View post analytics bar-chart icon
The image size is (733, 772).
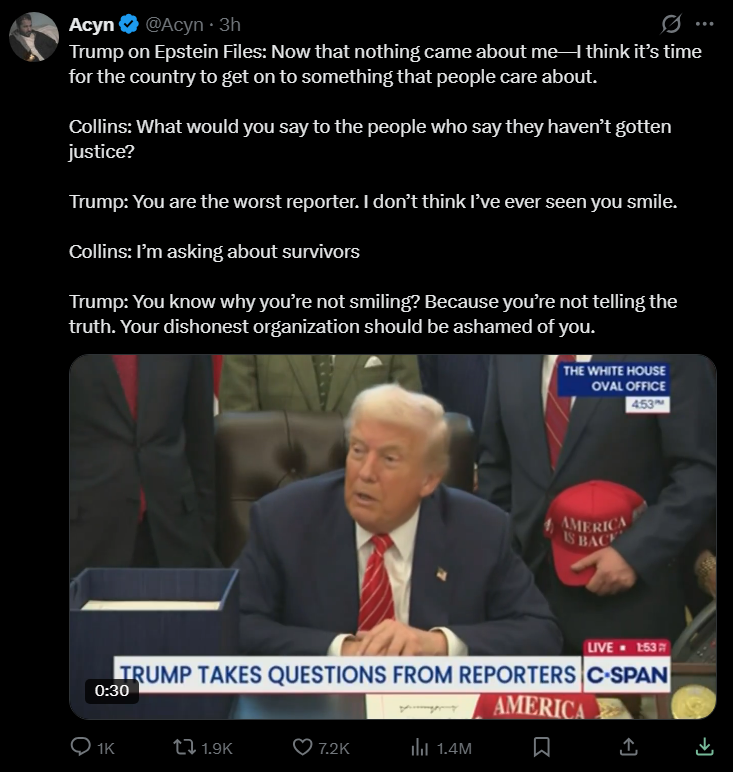click(x=419, y=748)
